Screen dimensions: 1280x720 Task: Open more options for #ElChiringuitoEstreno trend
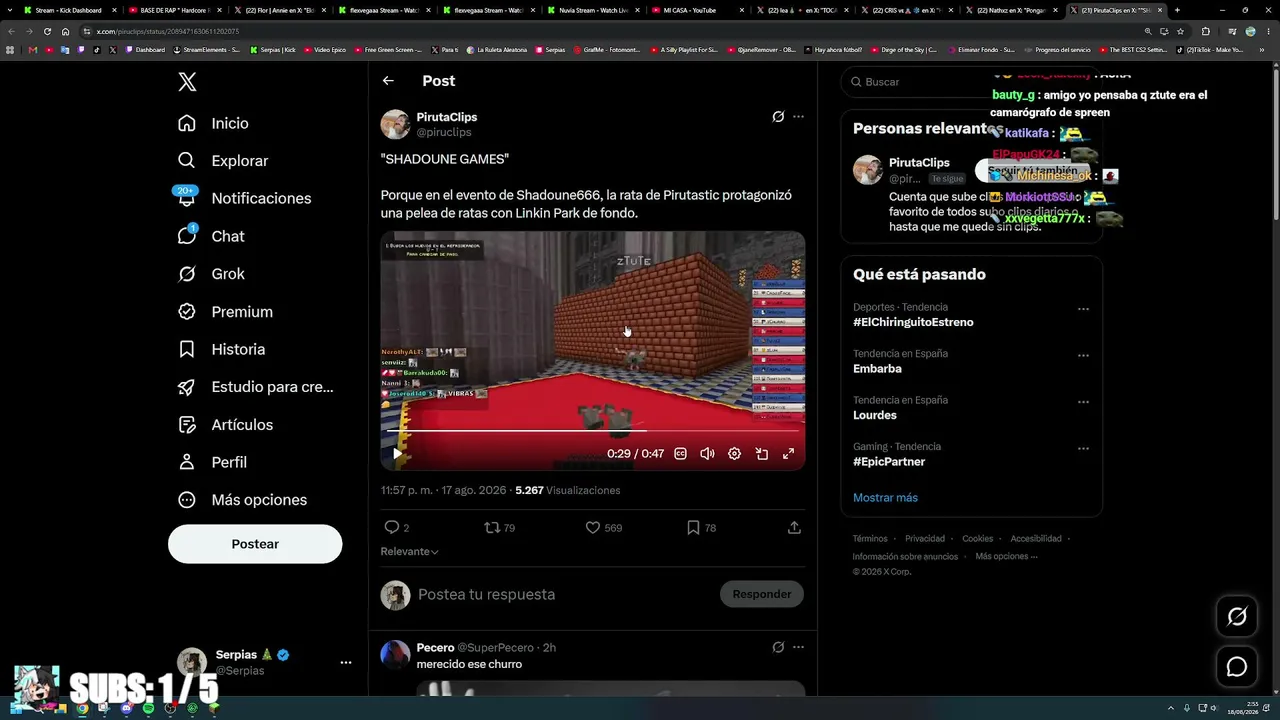pos(1083,310)
